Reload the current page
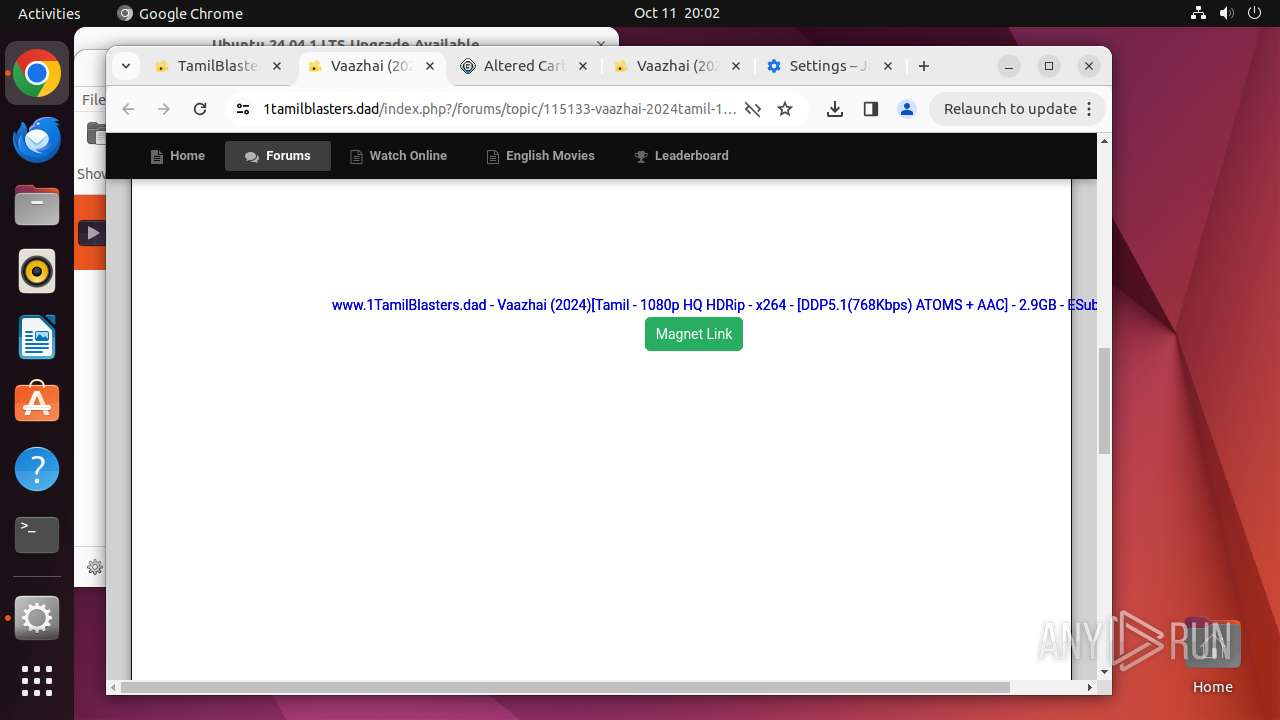 point(200,109)
